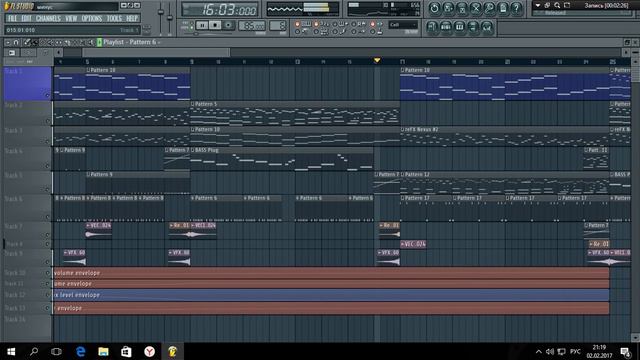The image size is (640, 360).
Task: Show the mixer via round shortcut icon
Action: [487, 27]
